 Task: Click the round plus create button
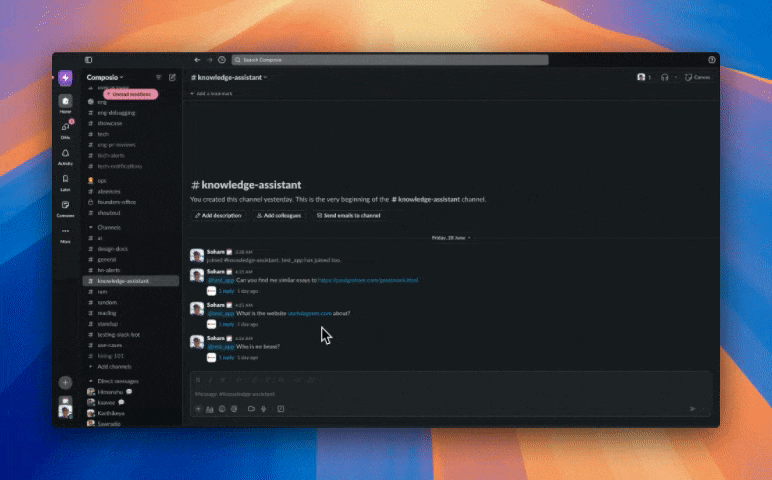tap(65, 383)
